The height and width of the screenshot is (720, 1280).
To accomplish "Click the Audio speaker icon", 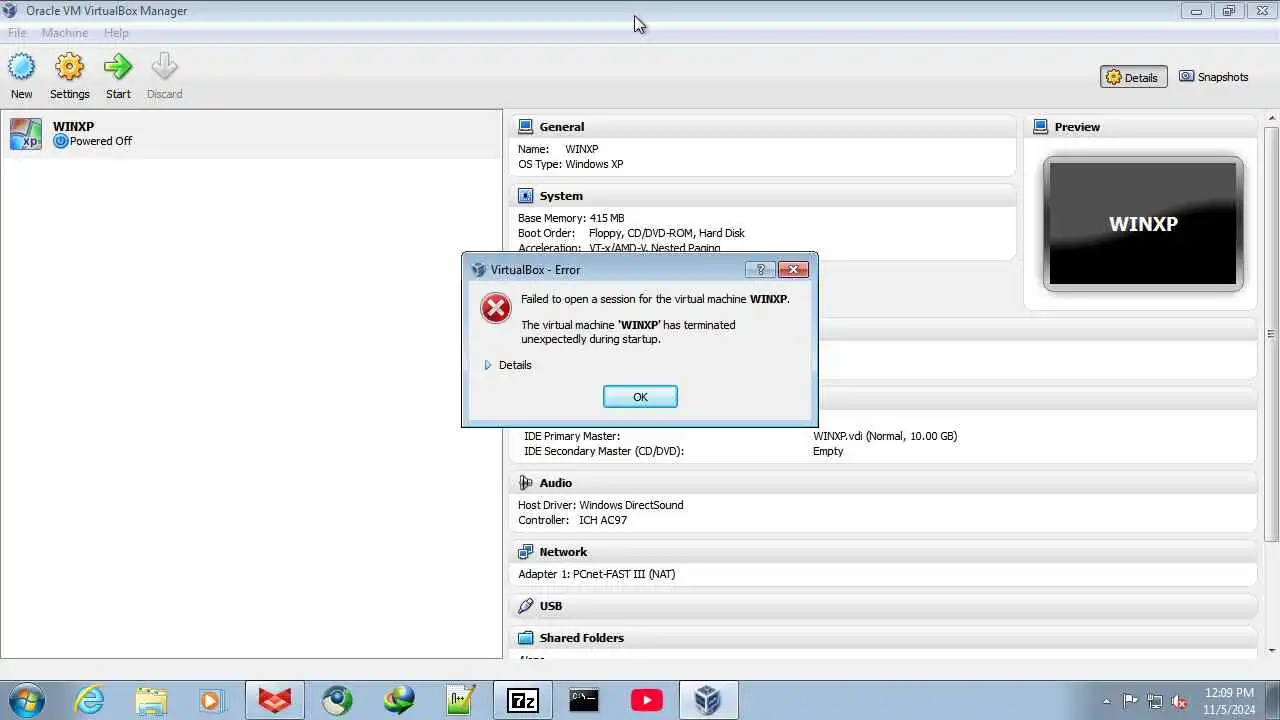I will coord(525,483).
